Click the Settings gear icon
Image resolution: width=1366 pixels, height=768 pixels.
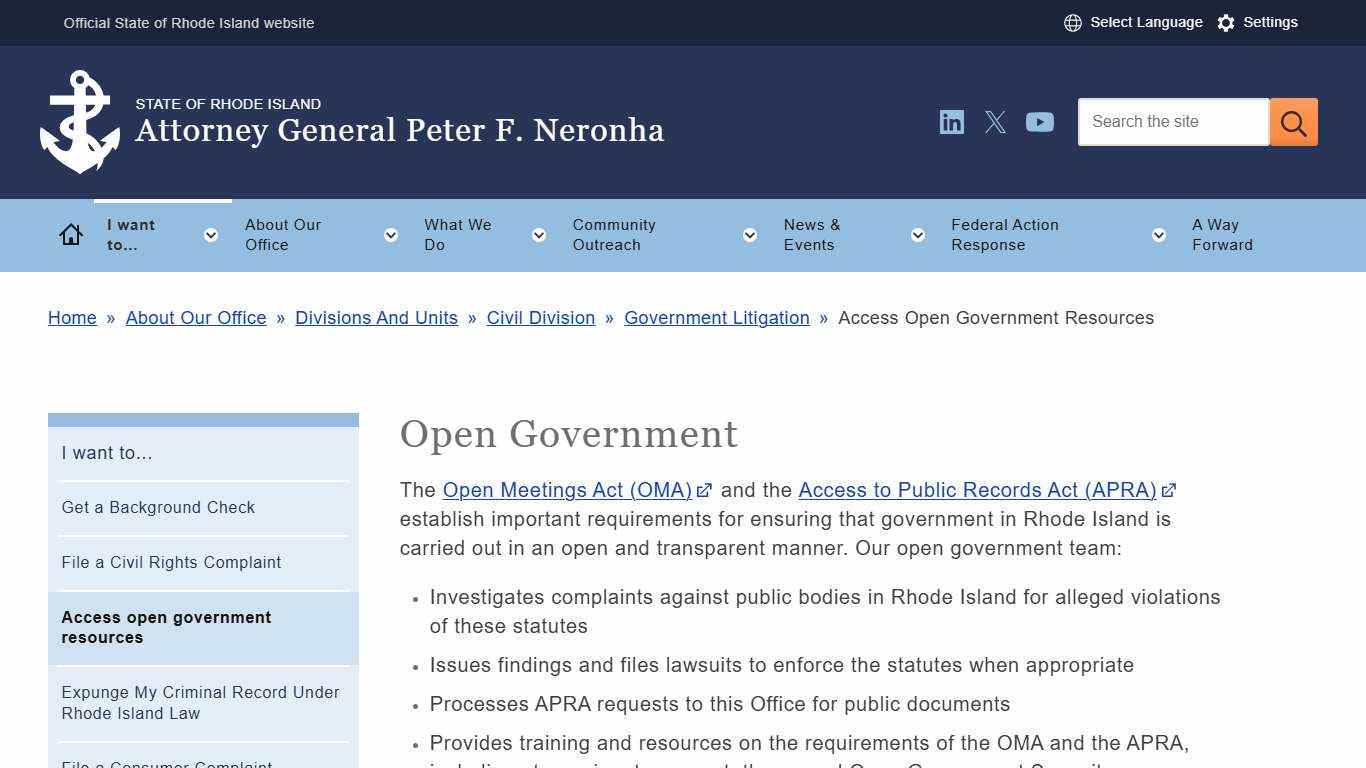(1226, 22)
